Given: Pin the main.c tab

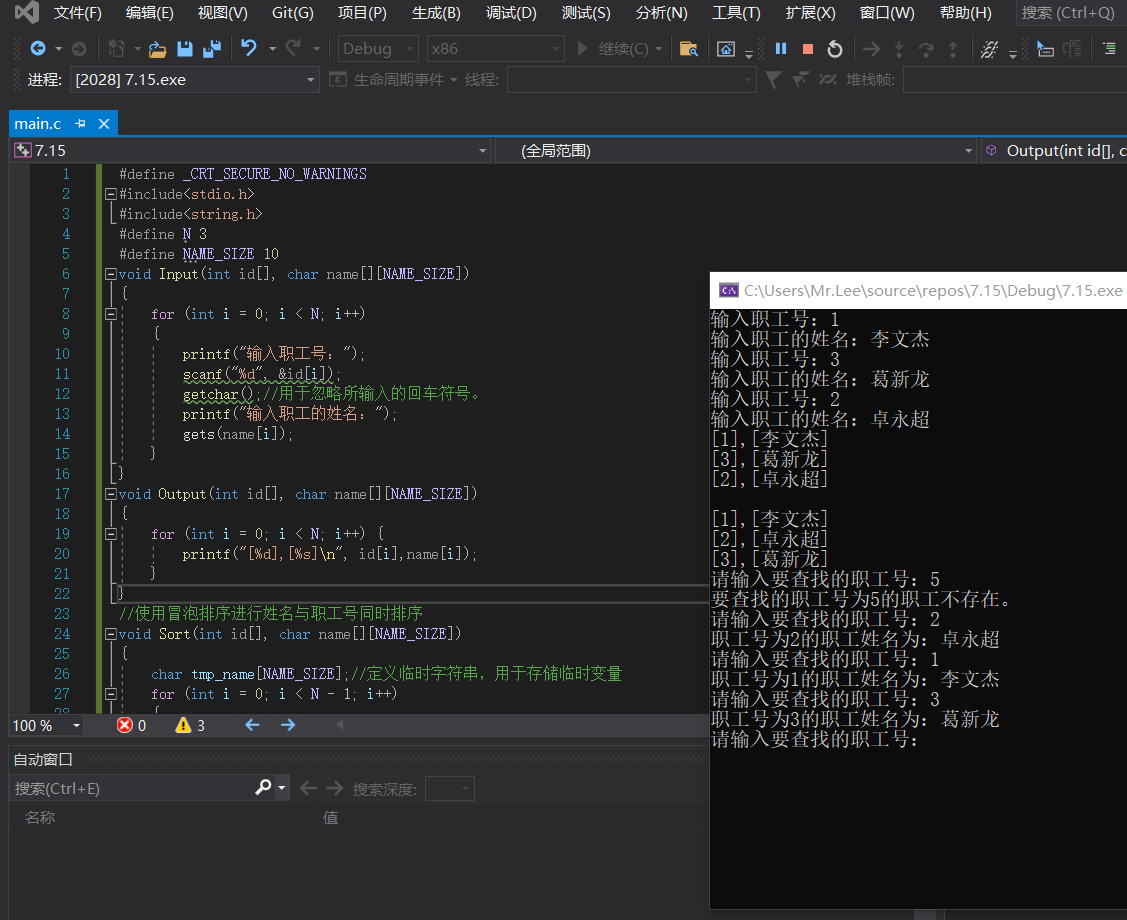Looking at the screenshot, I should coord(80,124).
